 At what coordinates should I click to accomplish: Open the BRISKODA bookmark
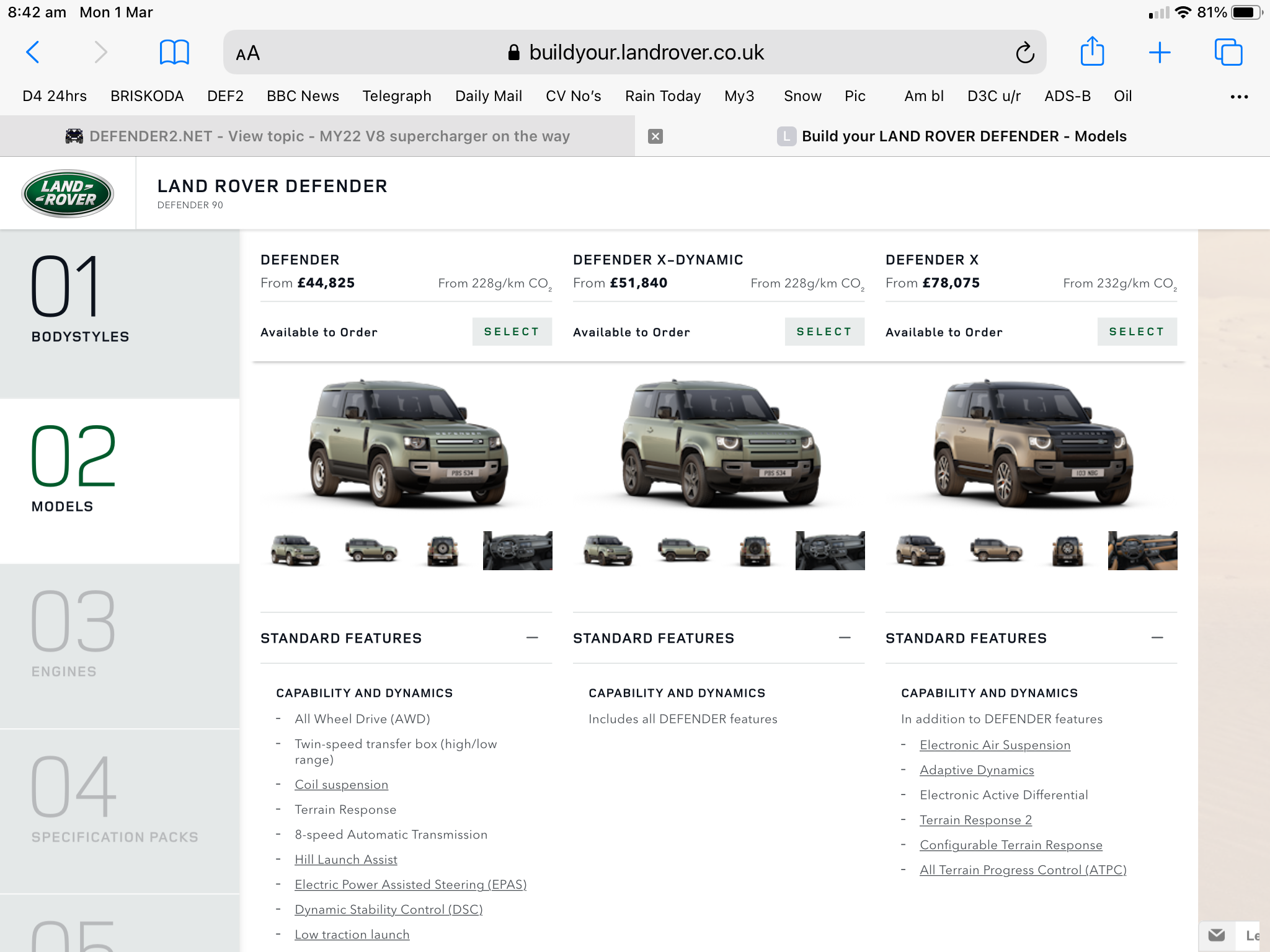147,96
